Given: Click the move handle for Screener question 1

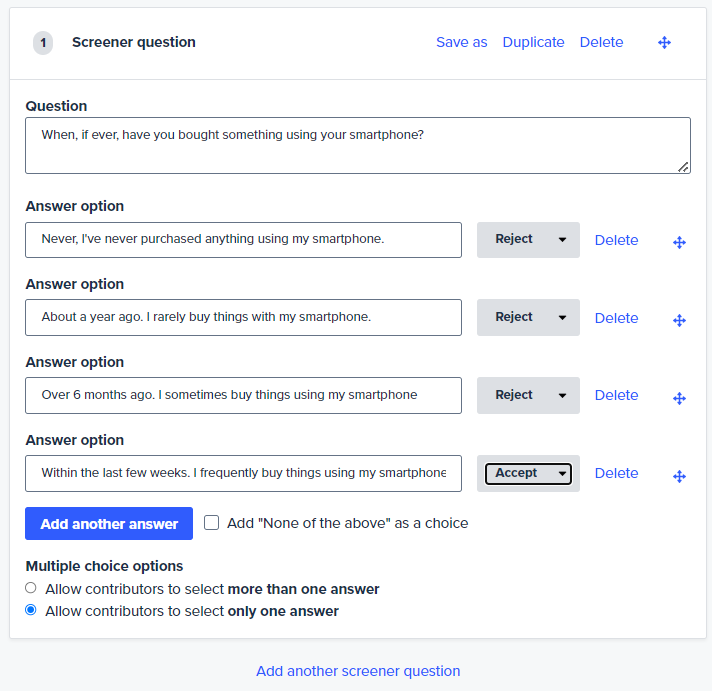Looking at the screenshot, I should click(x=664, y=43).
